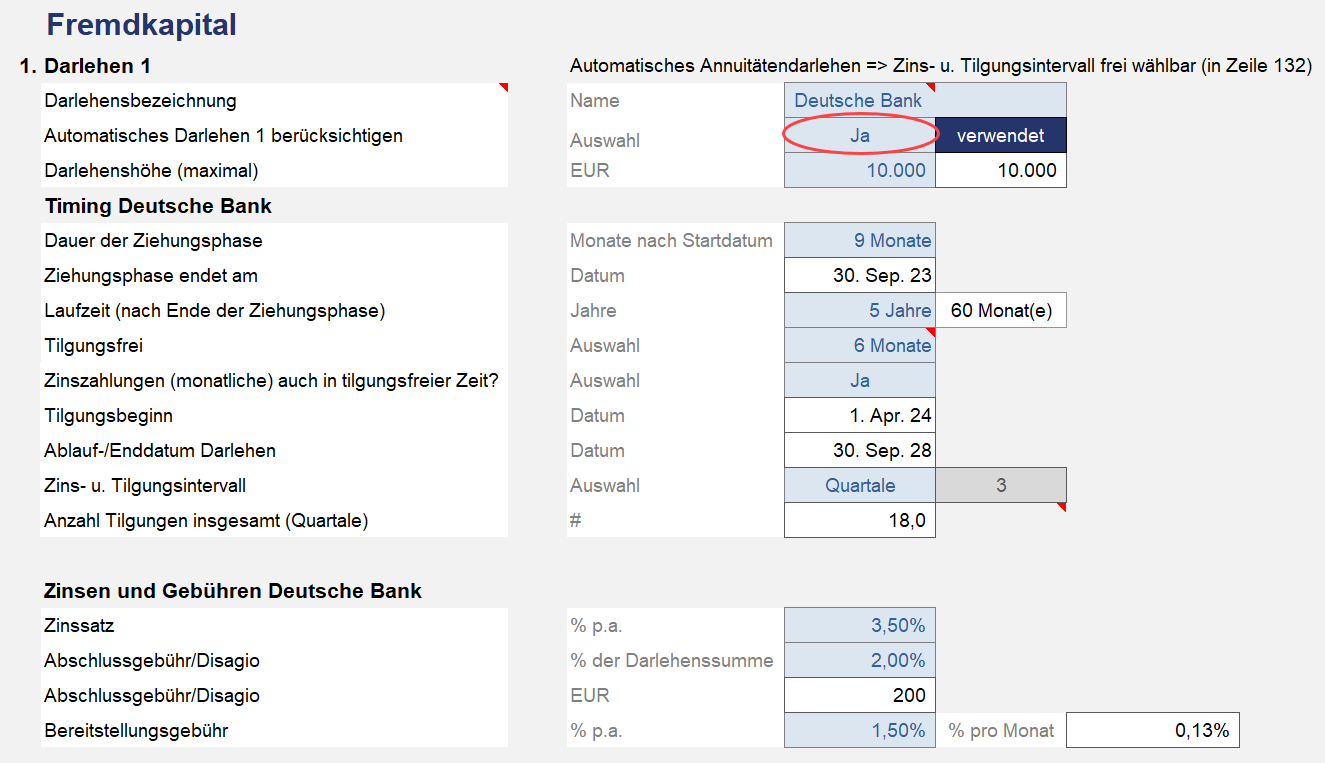
Task: Open the Laufzeit '5 Jahre' selection
Action: tap(860, 310)
